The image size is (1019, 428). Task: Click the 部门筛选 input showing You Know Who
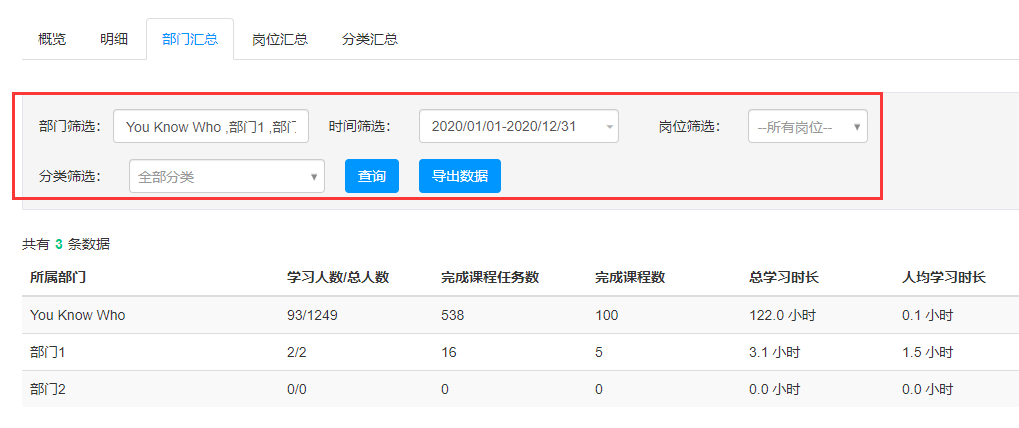(x=211, y=126)
